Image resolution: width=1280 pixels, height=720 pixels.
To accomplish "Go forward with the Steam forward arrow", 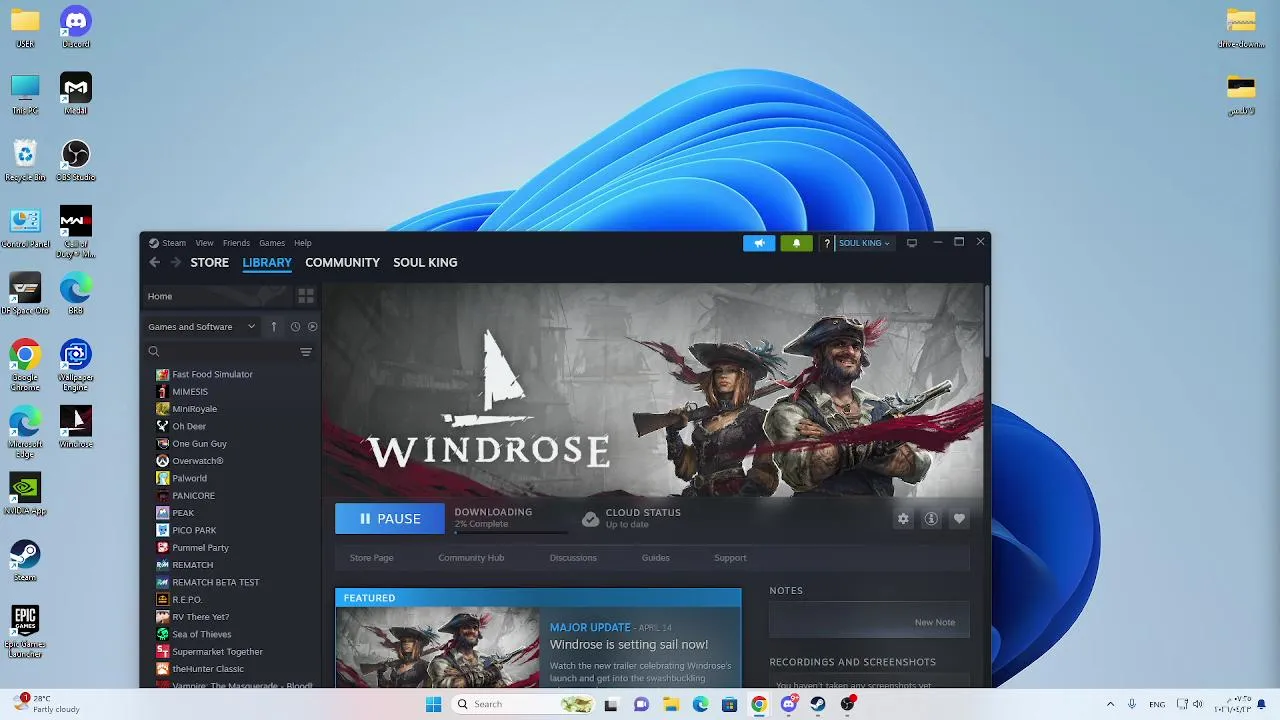I will 176,262.
